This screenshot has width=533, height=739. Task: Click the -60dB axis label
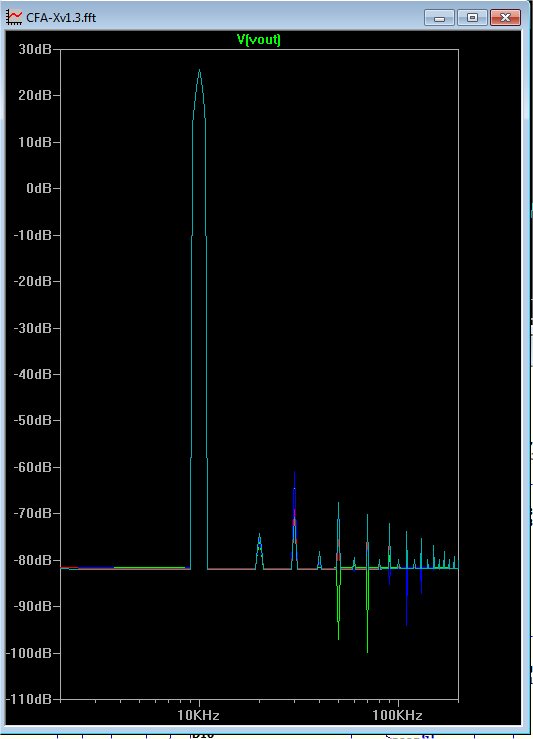pos(33,467)
